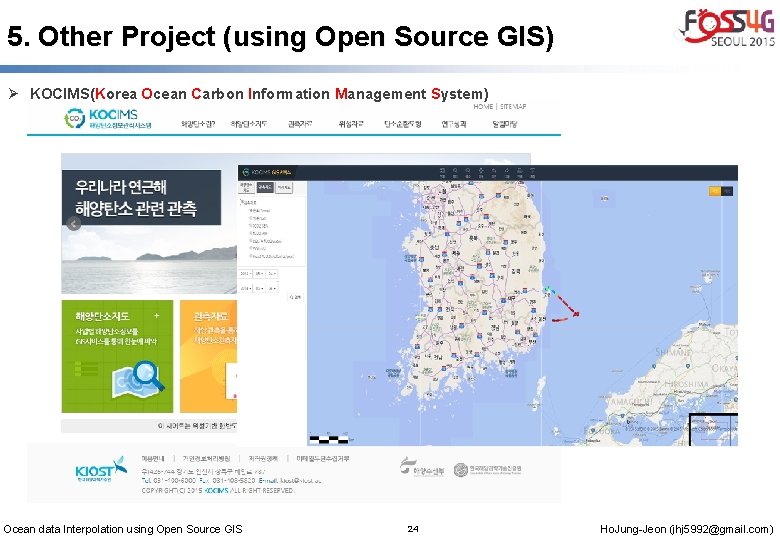
Task: Click the map and magnifier illustration on the green card
Action: pos(138,380)
